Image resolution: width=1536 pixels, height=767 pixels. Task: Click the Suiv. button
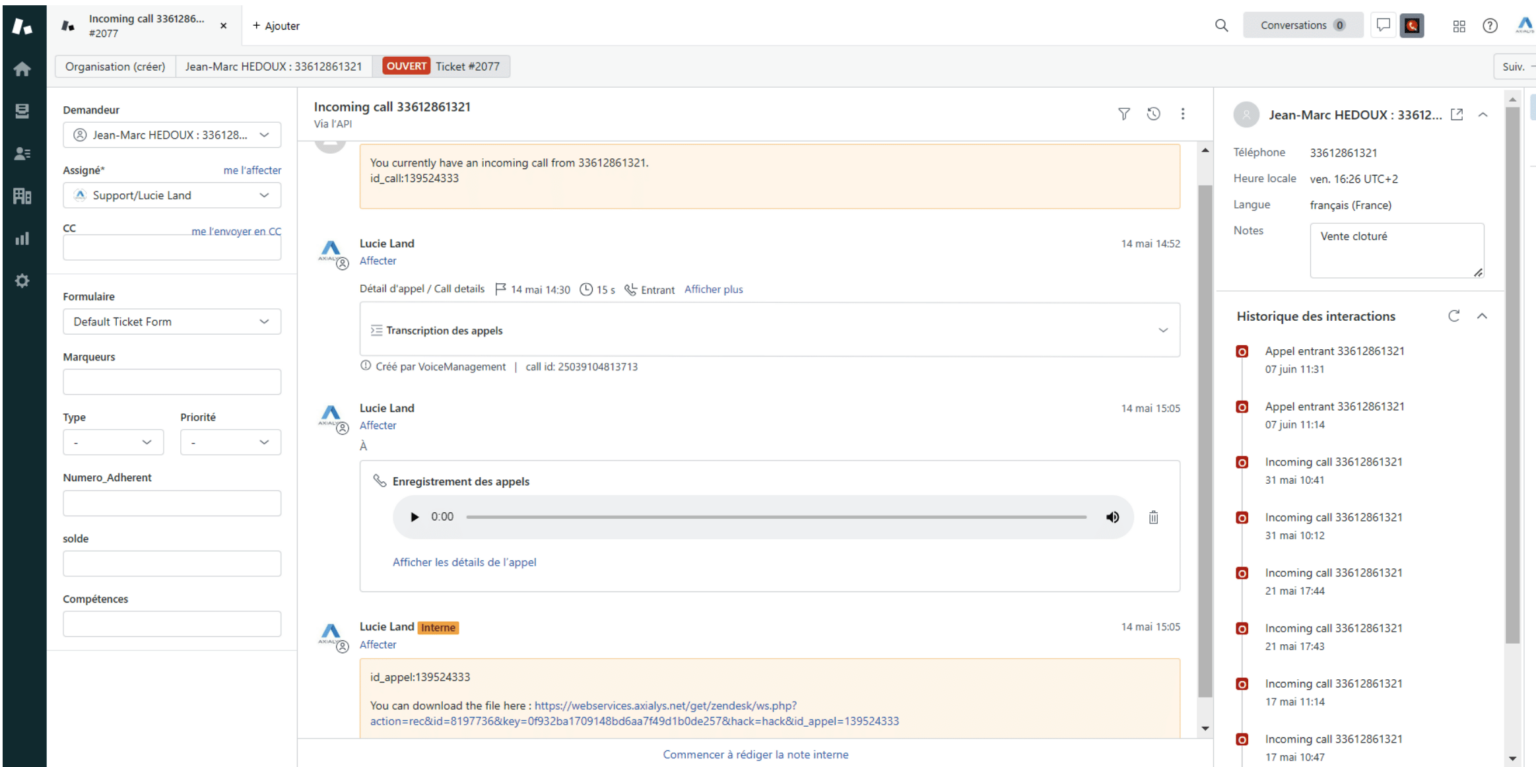[1514, 67]
